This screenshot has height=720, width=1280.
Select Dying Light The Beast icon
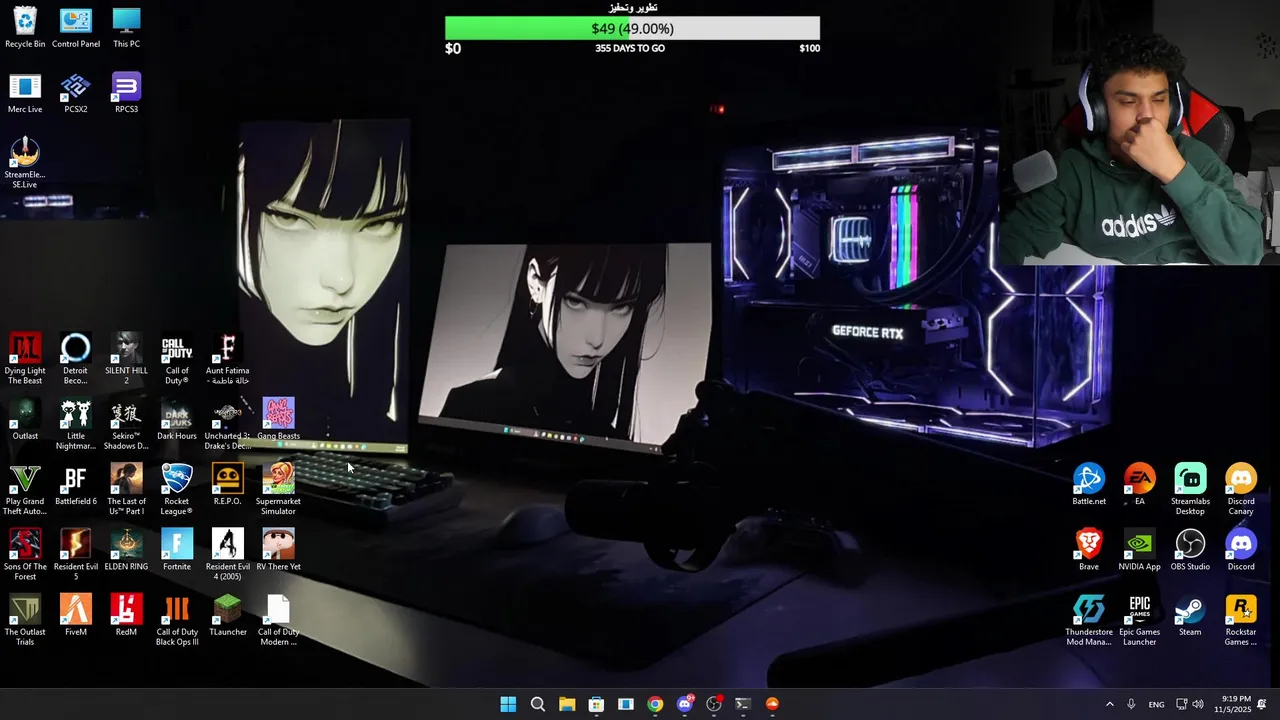(25, 359)
